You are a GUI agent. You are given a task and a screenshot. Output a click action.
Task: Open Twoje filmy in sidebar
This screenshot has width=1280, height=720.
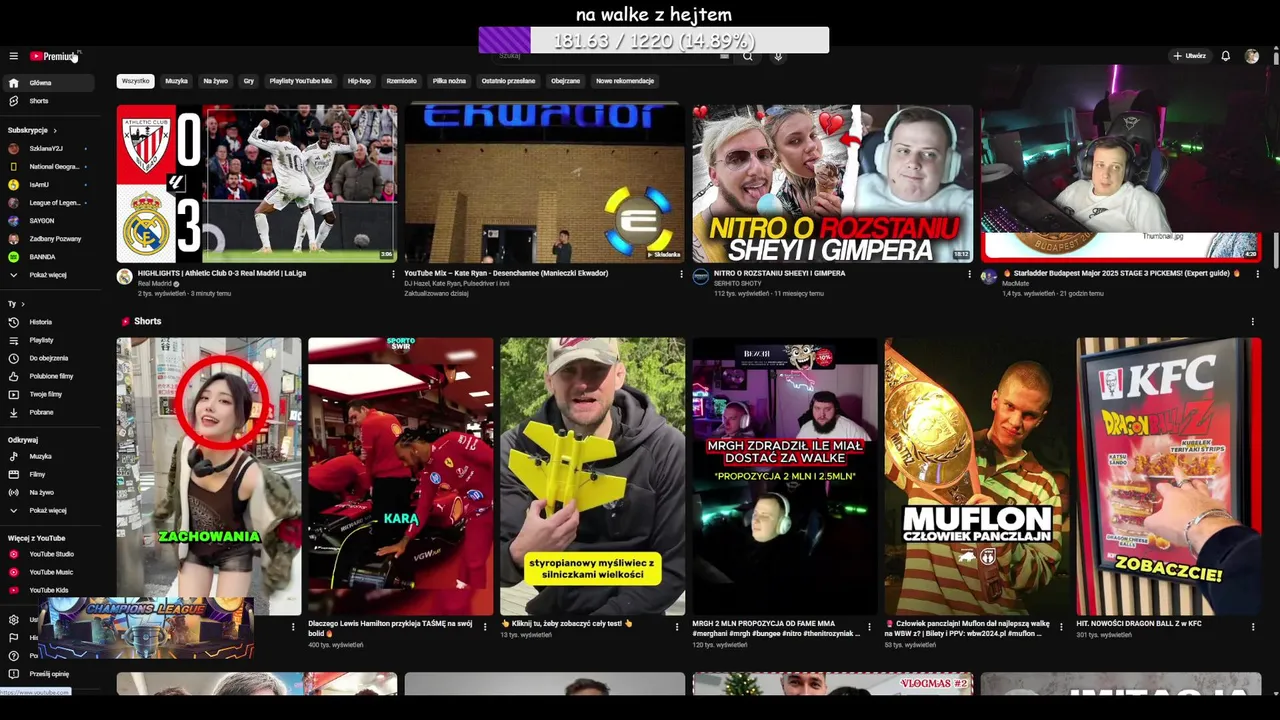point(50,394)
